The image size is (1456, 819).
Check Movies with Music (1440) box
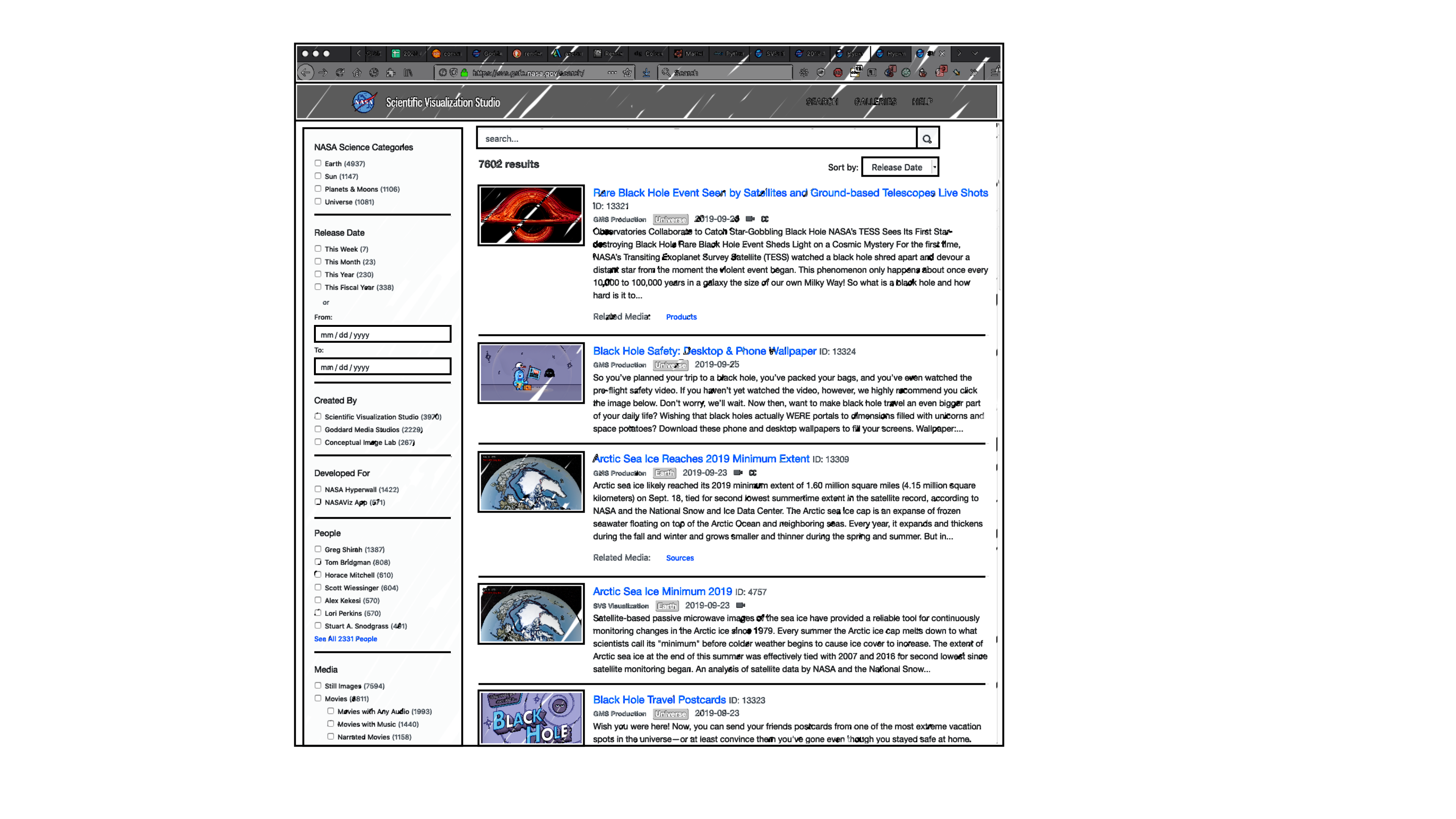(331, 723)
